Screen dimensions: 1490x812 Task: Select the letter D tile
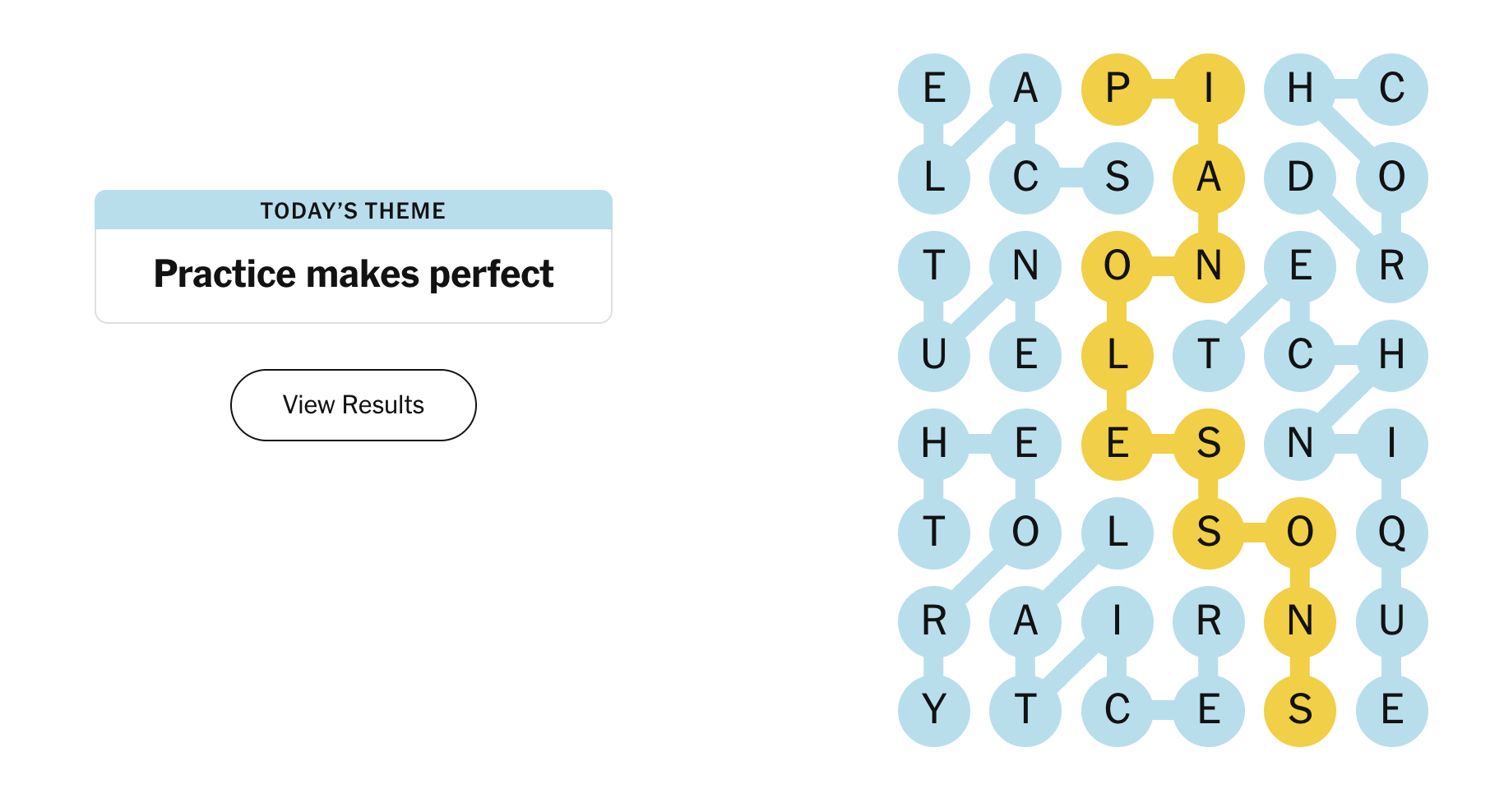point(1300,178)
